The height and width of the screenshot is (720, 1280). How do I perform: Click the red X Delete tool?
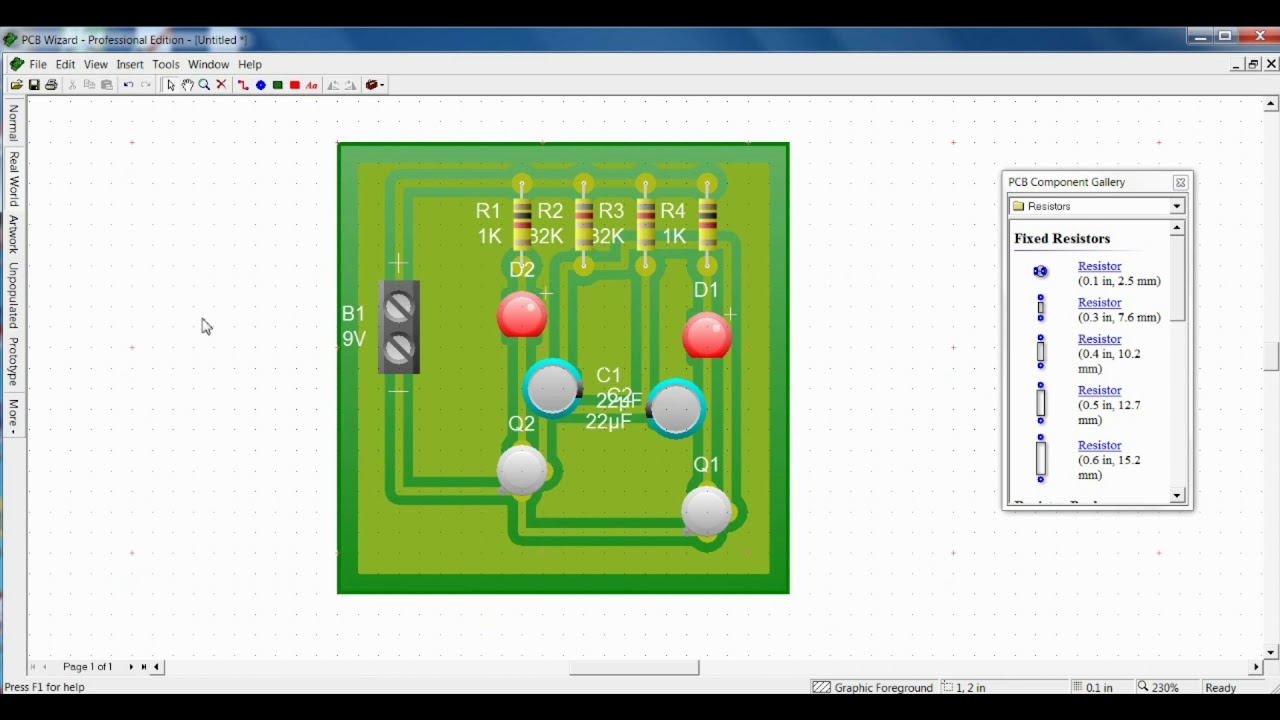[x=221, y=85]
